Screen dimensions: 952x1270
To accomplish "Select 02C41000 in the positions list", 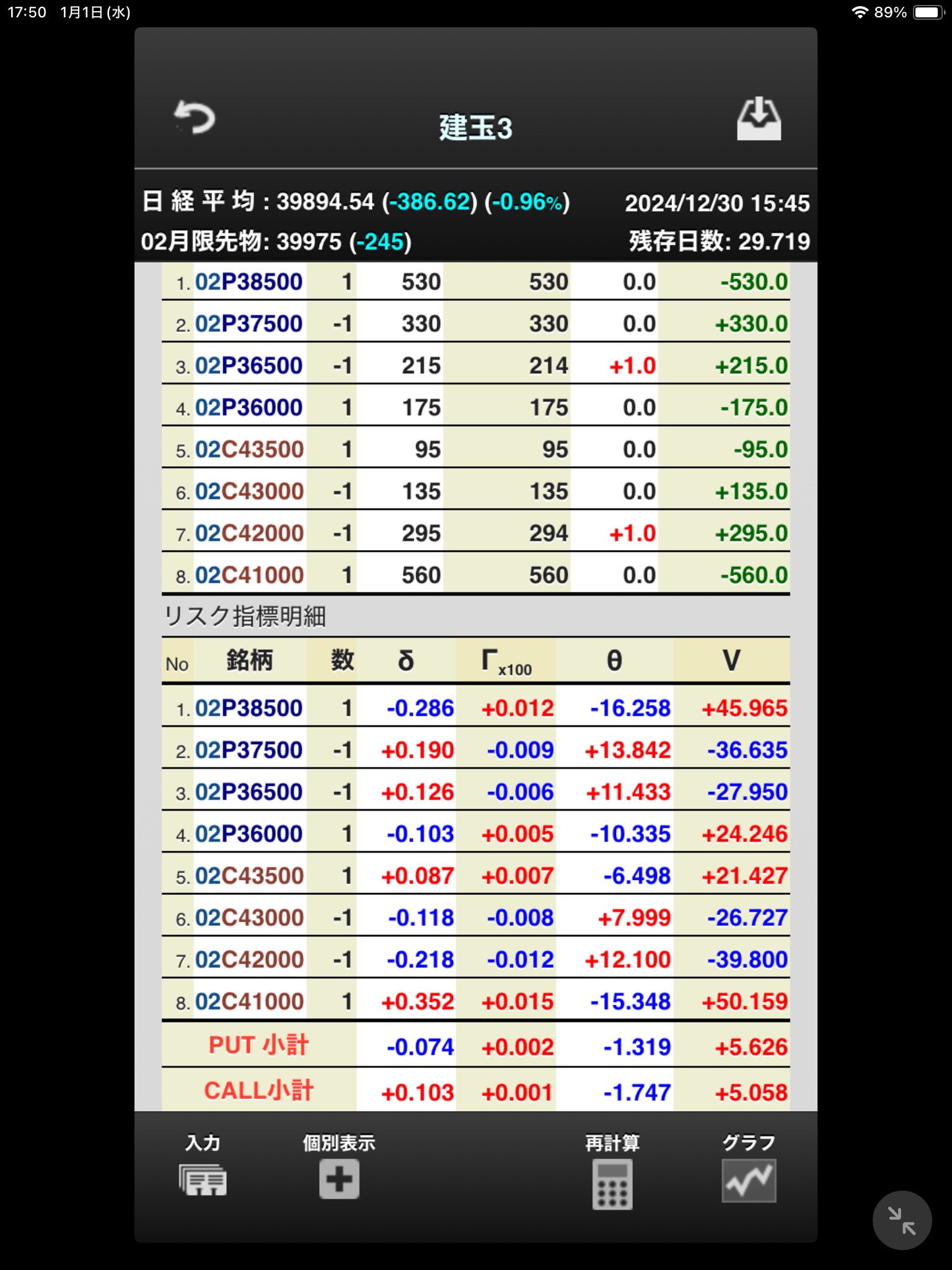I will [249, 575].
